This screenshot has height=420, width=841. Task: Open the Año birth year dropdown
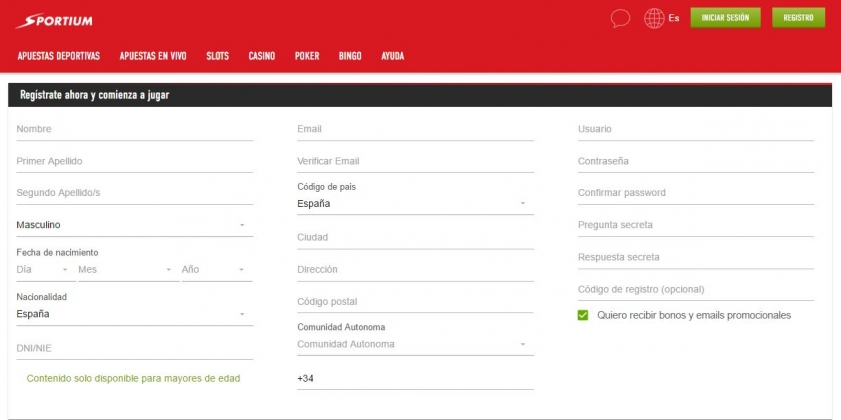pyautogui.click(x=217, y=270)
